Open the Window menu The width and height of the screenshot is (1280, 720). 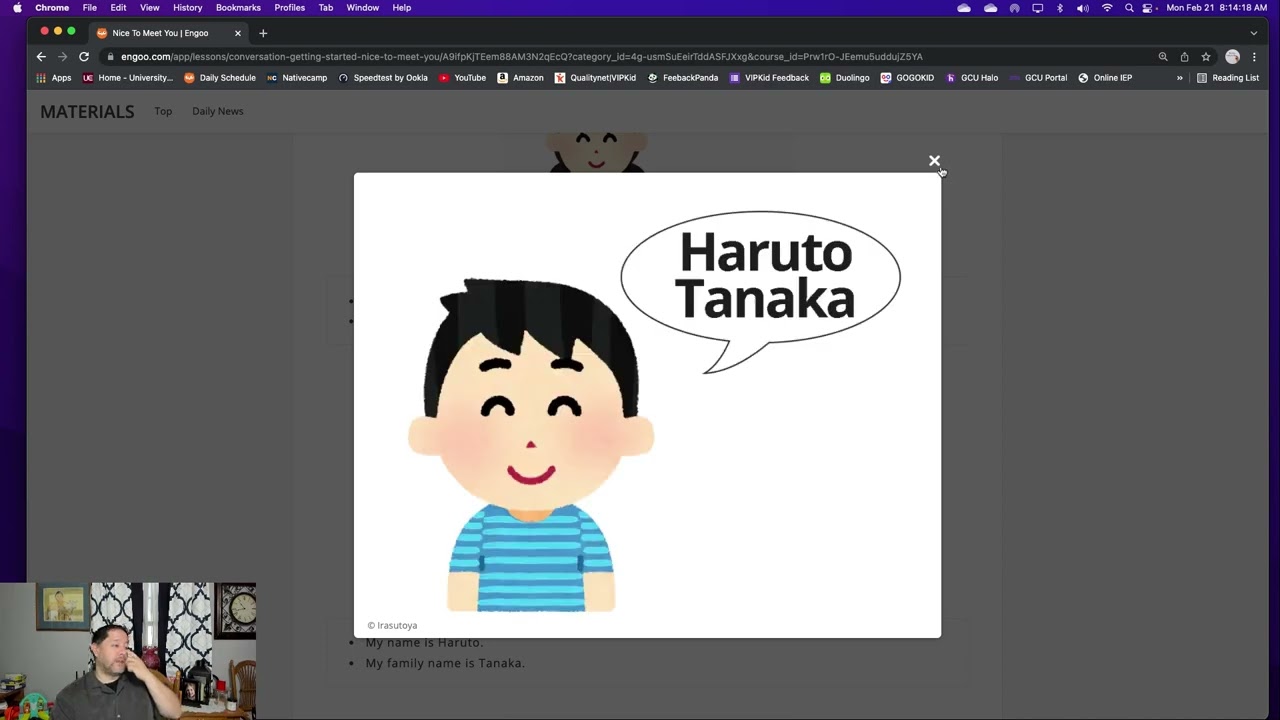tap(362, 8)
